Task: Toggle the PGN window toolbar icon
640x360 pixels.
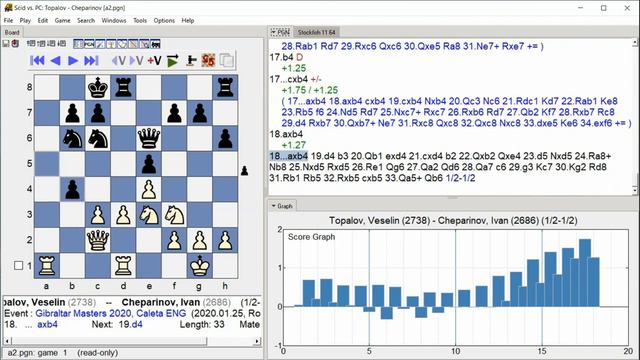Action: pyautogui.click(x=89, y=44)
